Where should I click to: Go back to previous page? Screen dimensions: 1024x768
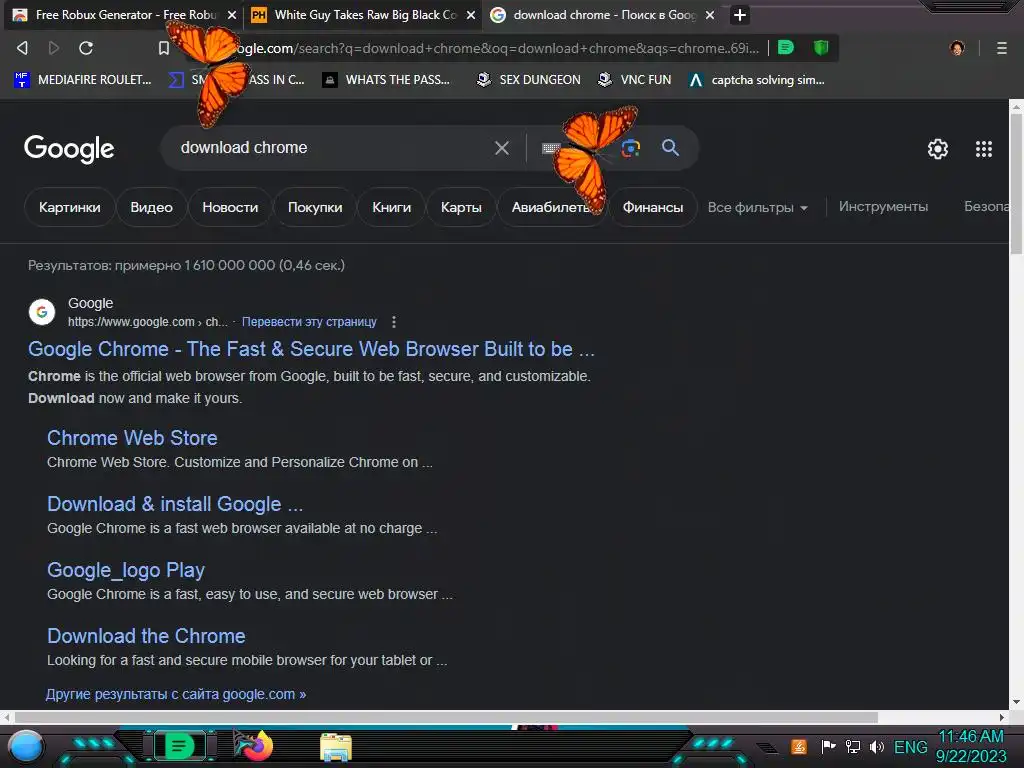22,48
